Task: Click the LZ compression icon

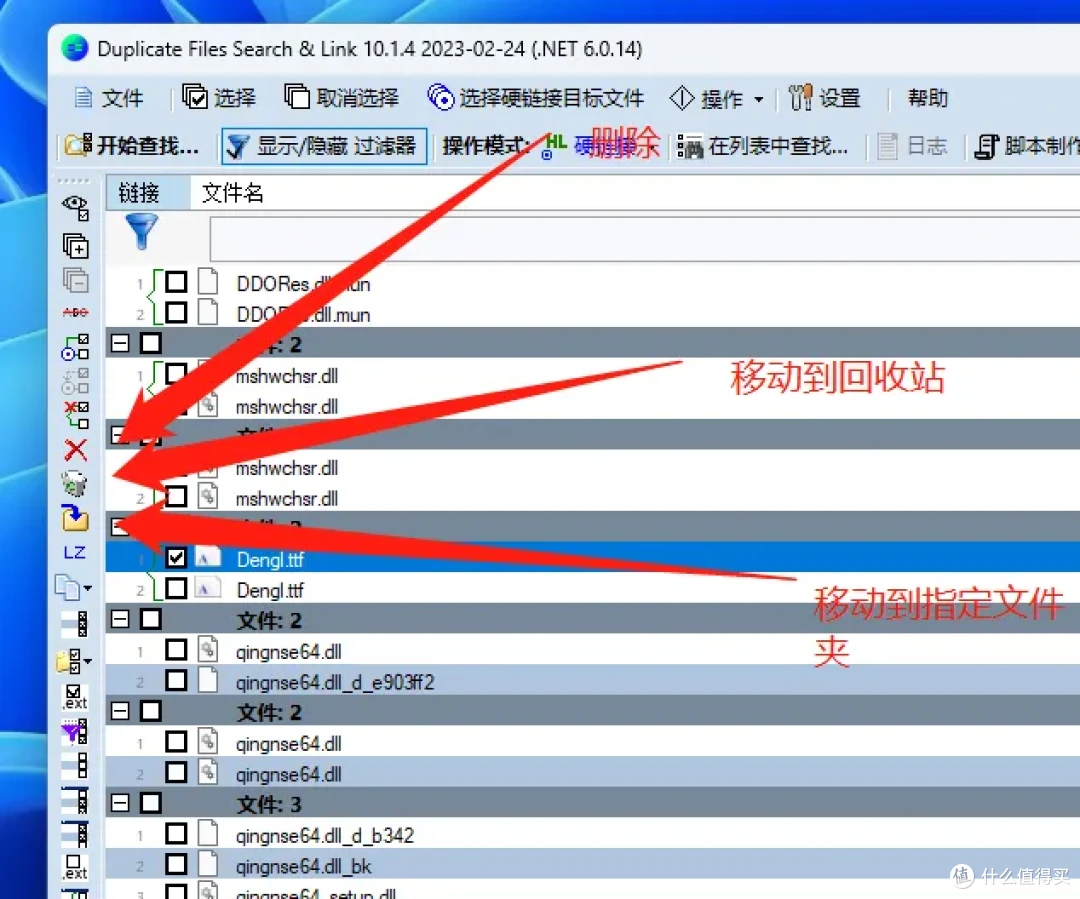Action: click(x=74, y=552)
